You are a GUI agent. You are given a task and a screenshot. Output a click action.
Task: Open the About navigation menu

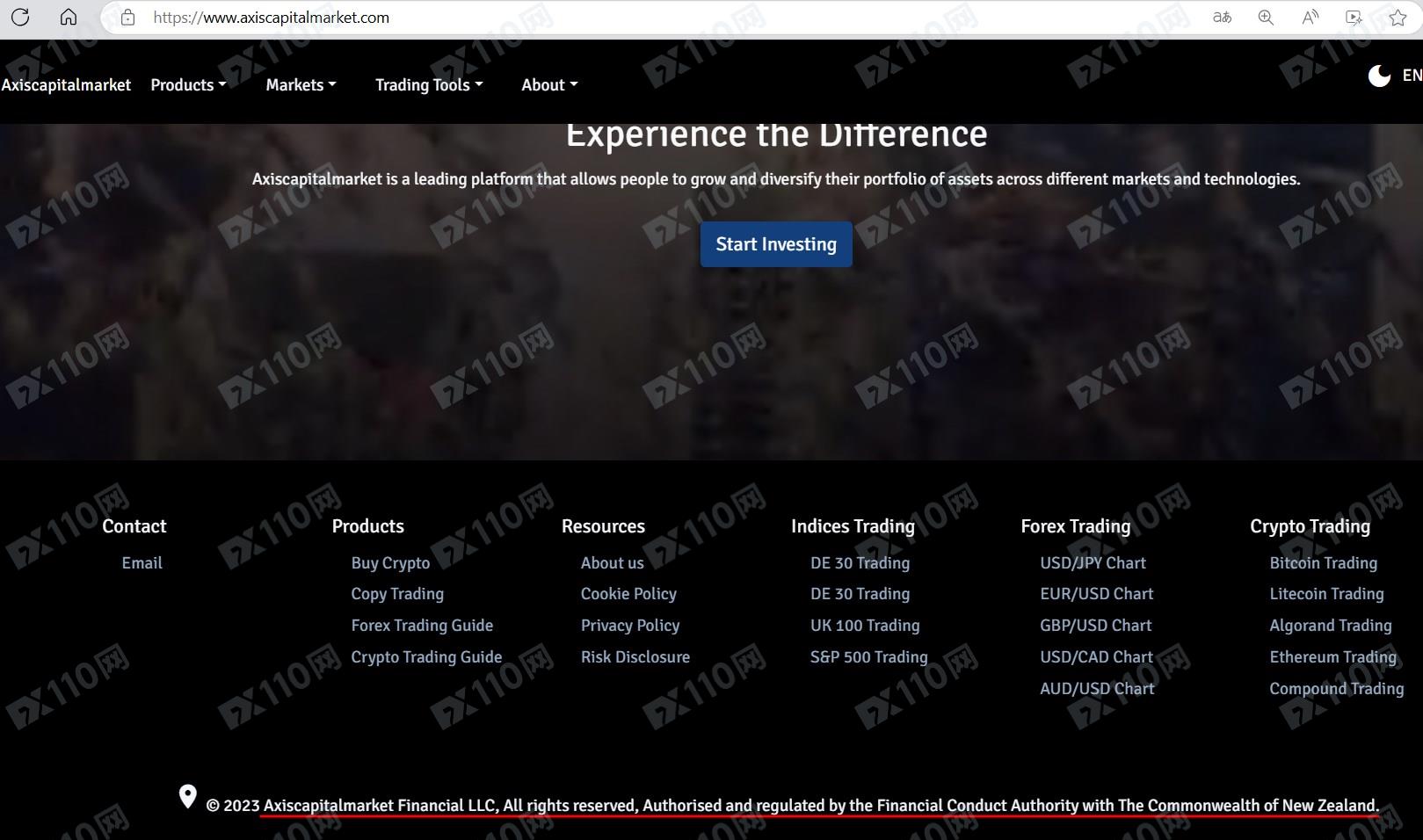pos(549,85)
